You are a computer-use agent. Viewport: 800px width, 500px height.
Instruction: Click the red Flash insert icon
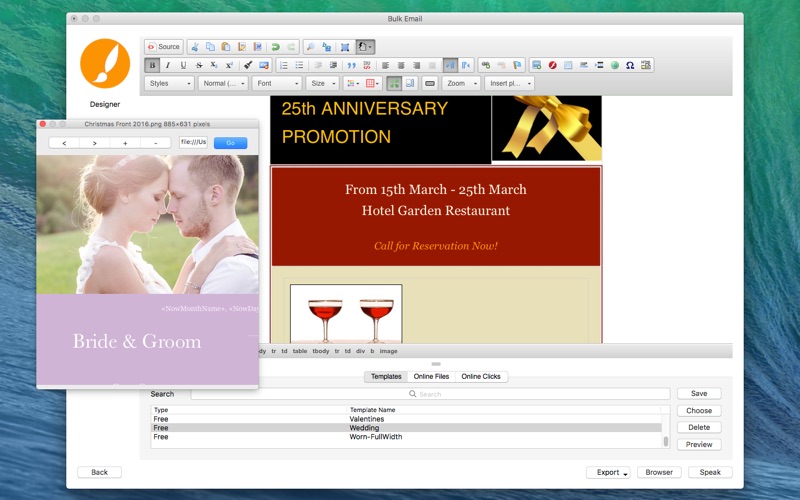point(552,65)
